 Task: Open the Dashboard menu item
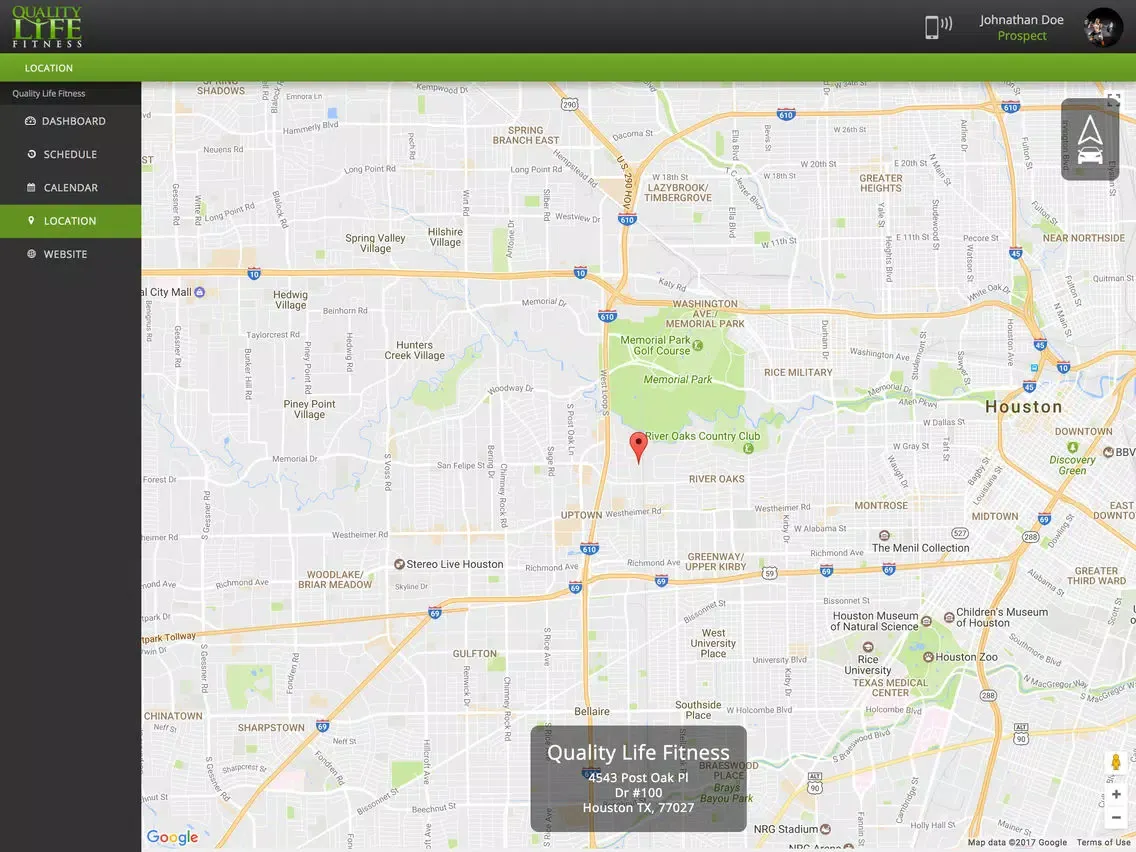(x=70, y=121)
